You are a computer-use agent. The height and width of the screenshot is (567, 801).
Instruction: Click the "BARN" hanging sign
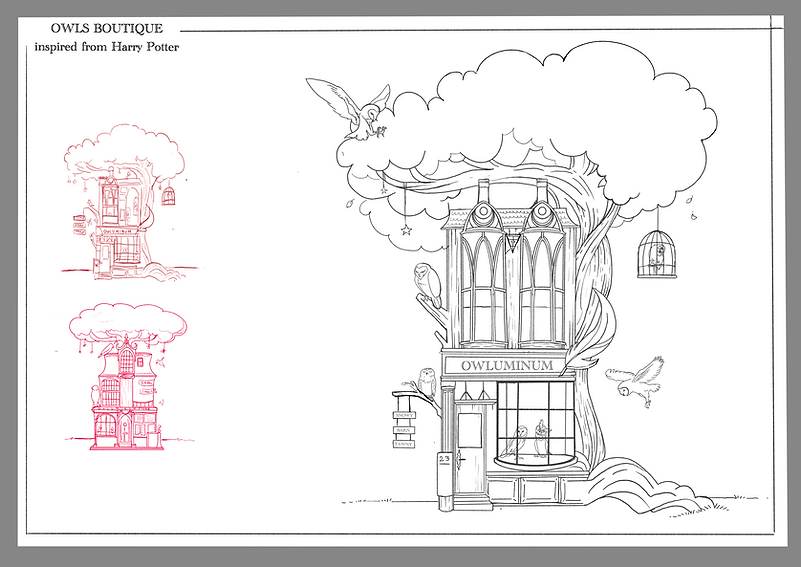click(404, 430)
